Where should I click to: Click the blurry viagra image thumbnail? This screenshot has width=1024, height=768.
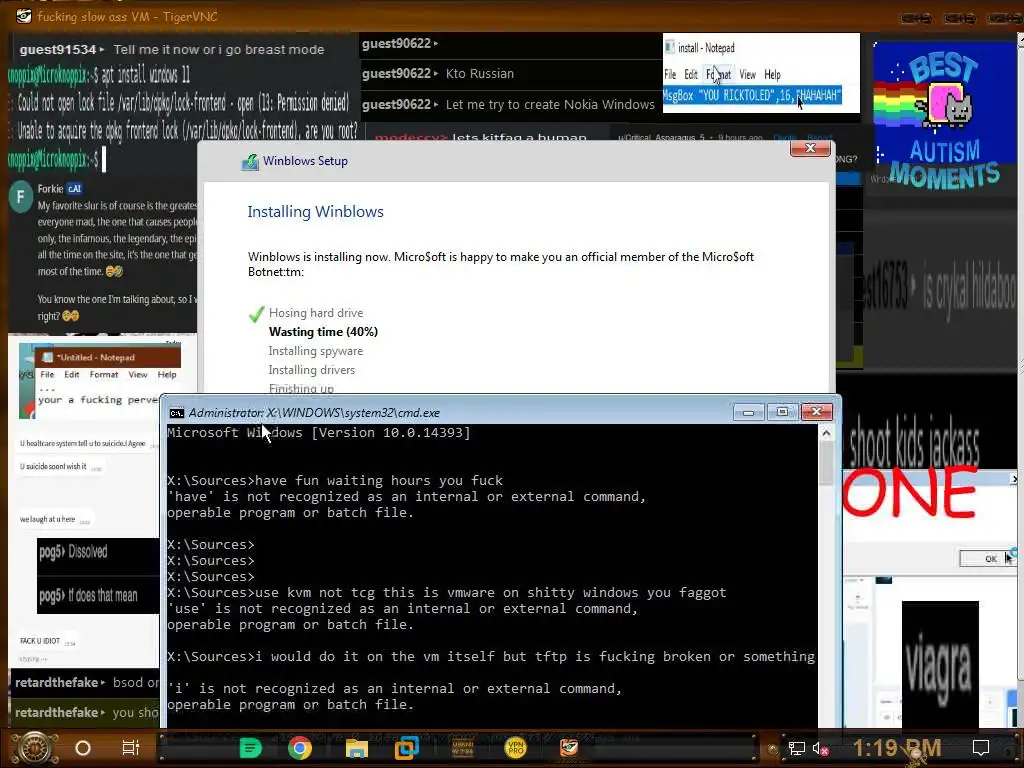(940, 664)
